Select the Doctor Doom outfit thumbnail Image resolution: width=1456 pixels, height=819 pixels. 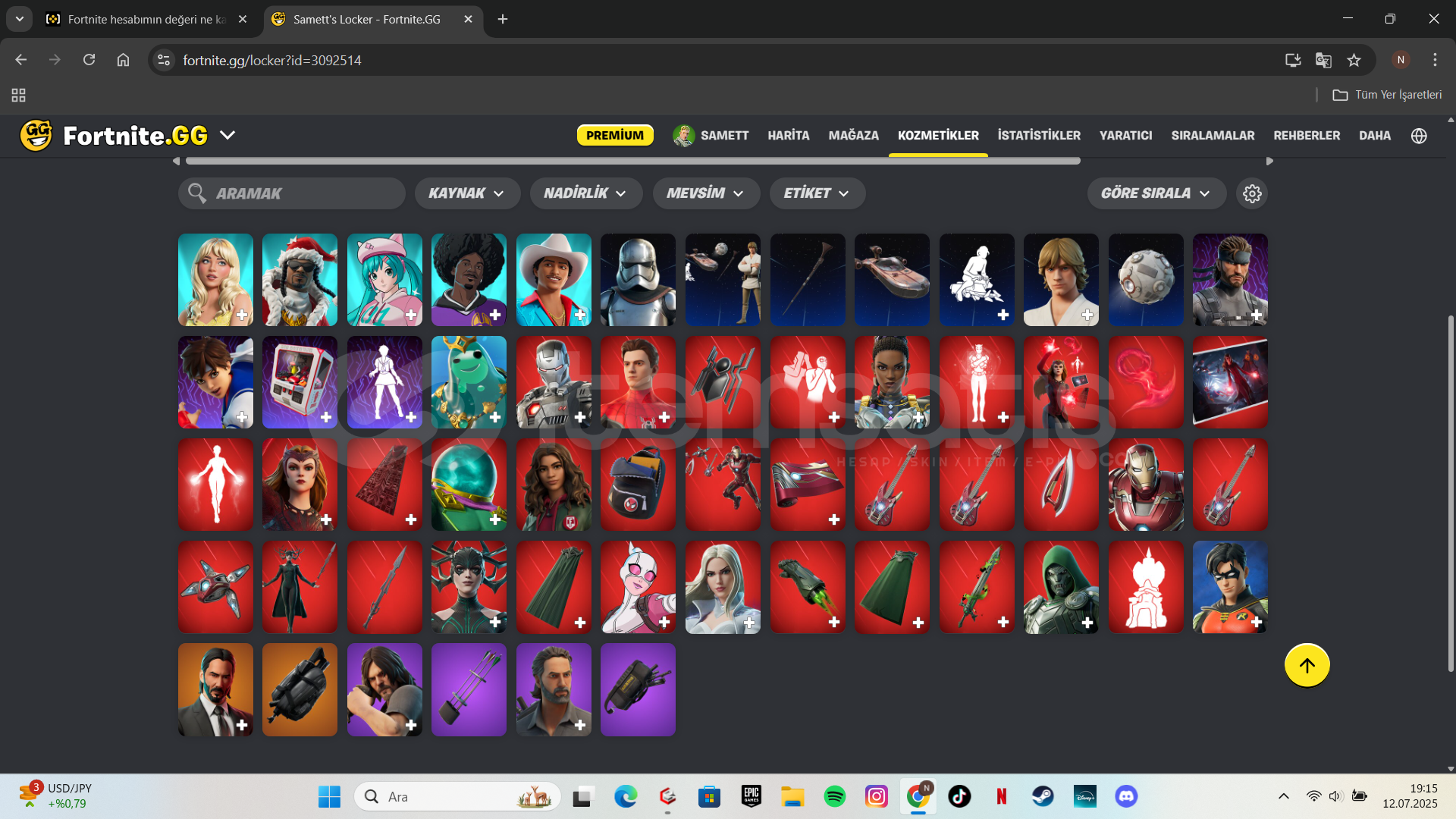click(x=1061, y=587)
